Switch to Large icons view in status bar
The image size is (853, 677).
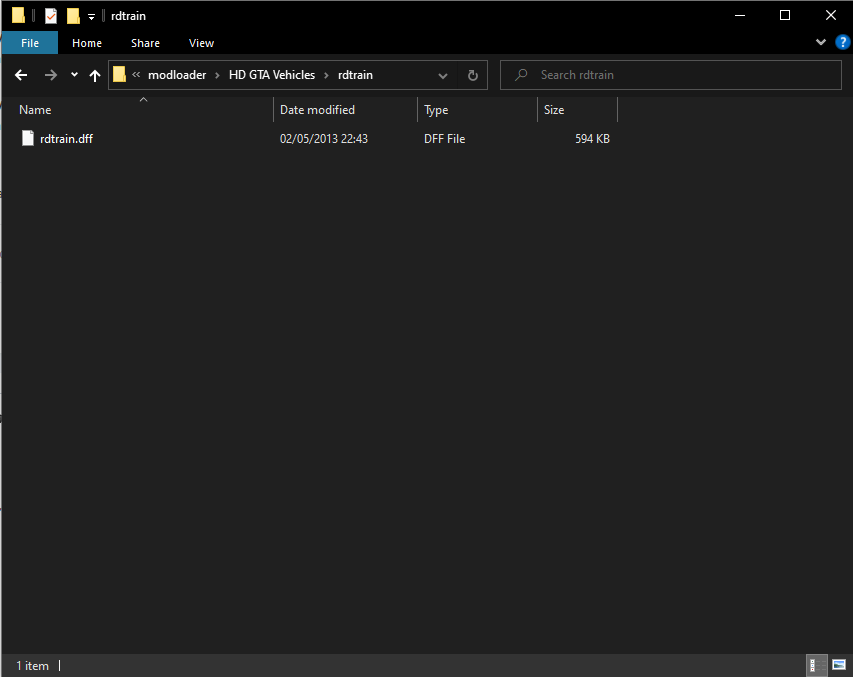[x=839, y=665]
